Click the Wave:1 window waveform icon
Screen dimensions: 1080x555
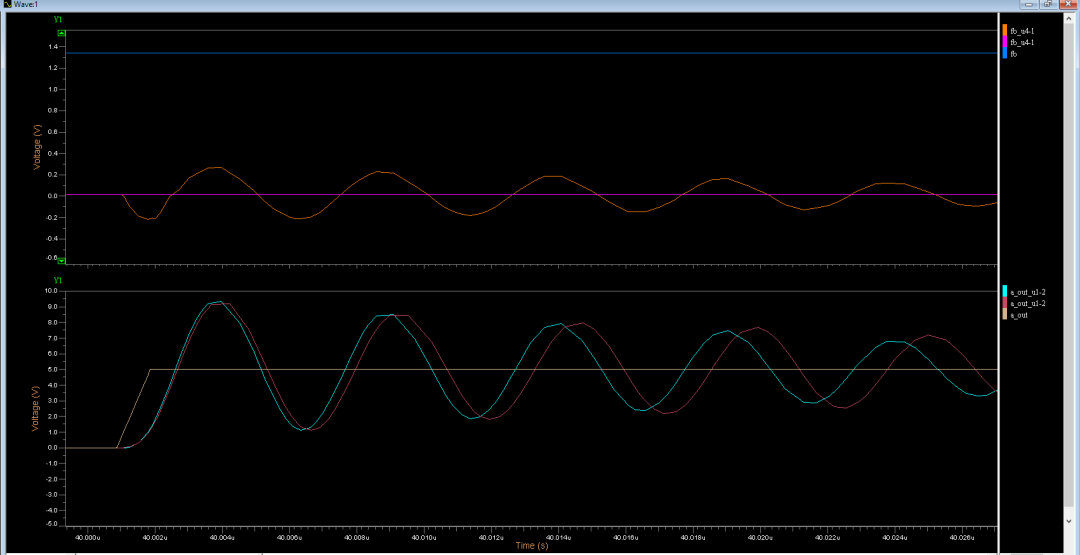pos(8,4)
